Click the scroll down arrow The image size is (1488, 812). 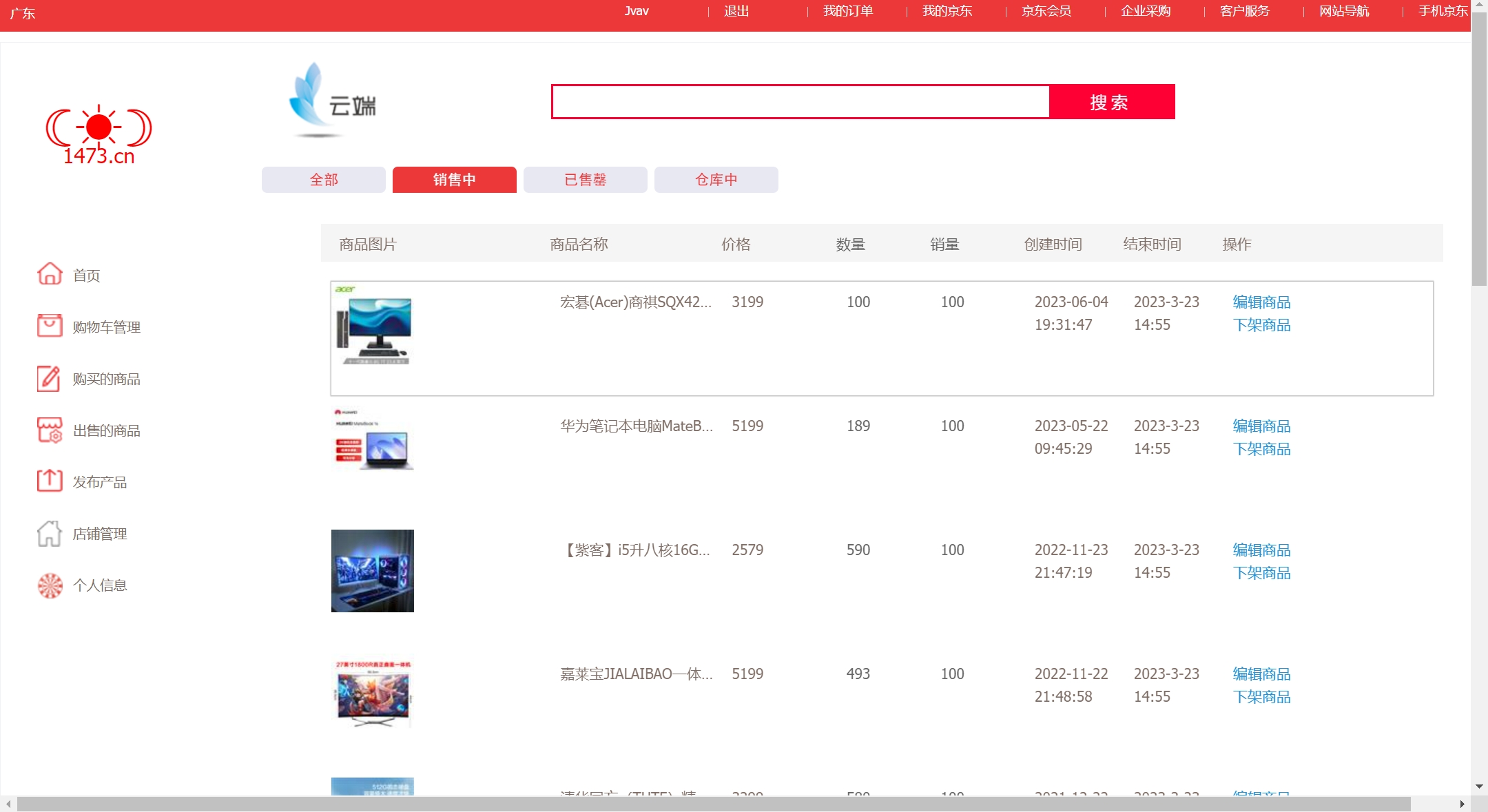tap(1479, 787)
